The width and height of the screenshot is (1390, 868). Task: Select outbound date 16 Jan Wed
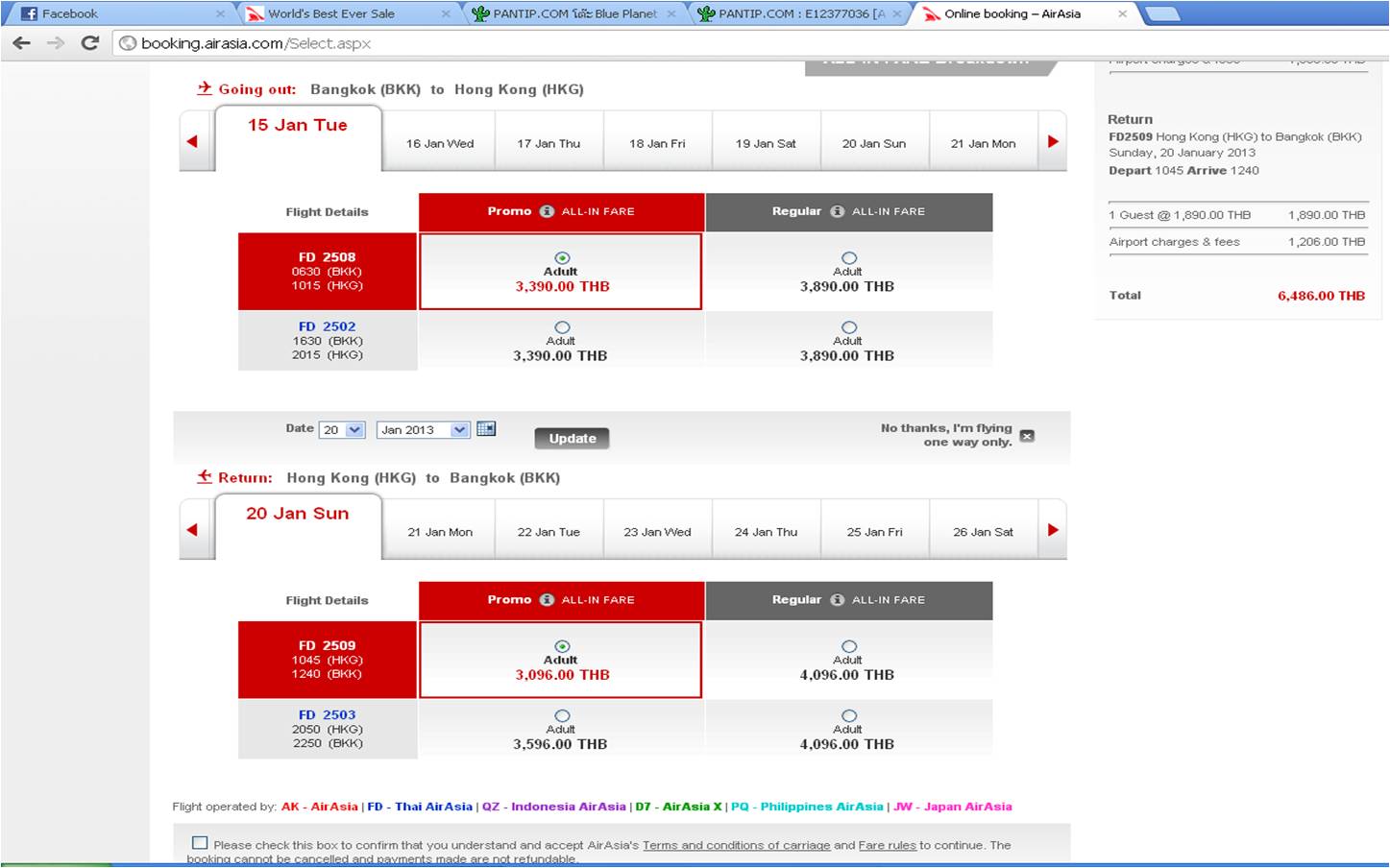pyautogui.click(x=440, y=143)
